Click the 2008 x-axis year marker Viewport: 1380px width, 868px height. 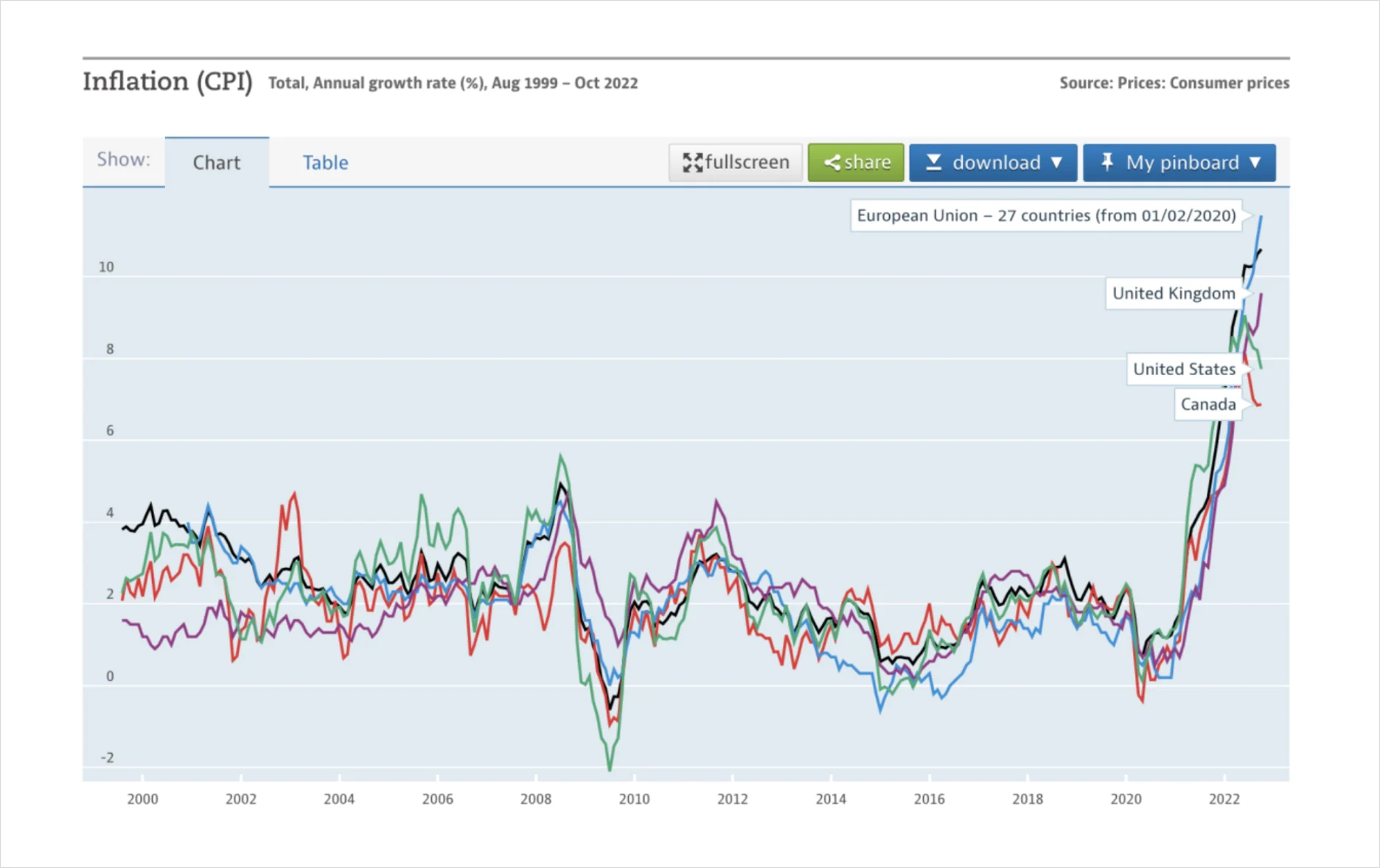click(x=536, y=799)
